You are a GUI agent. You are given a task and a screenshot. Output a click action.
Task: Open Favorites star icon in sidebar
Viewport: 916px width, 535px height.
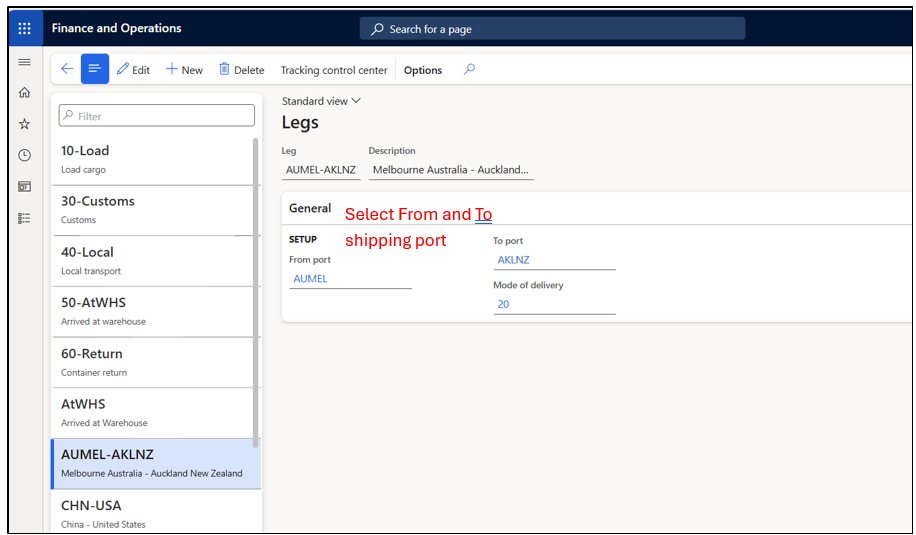[x=25, y=124]
